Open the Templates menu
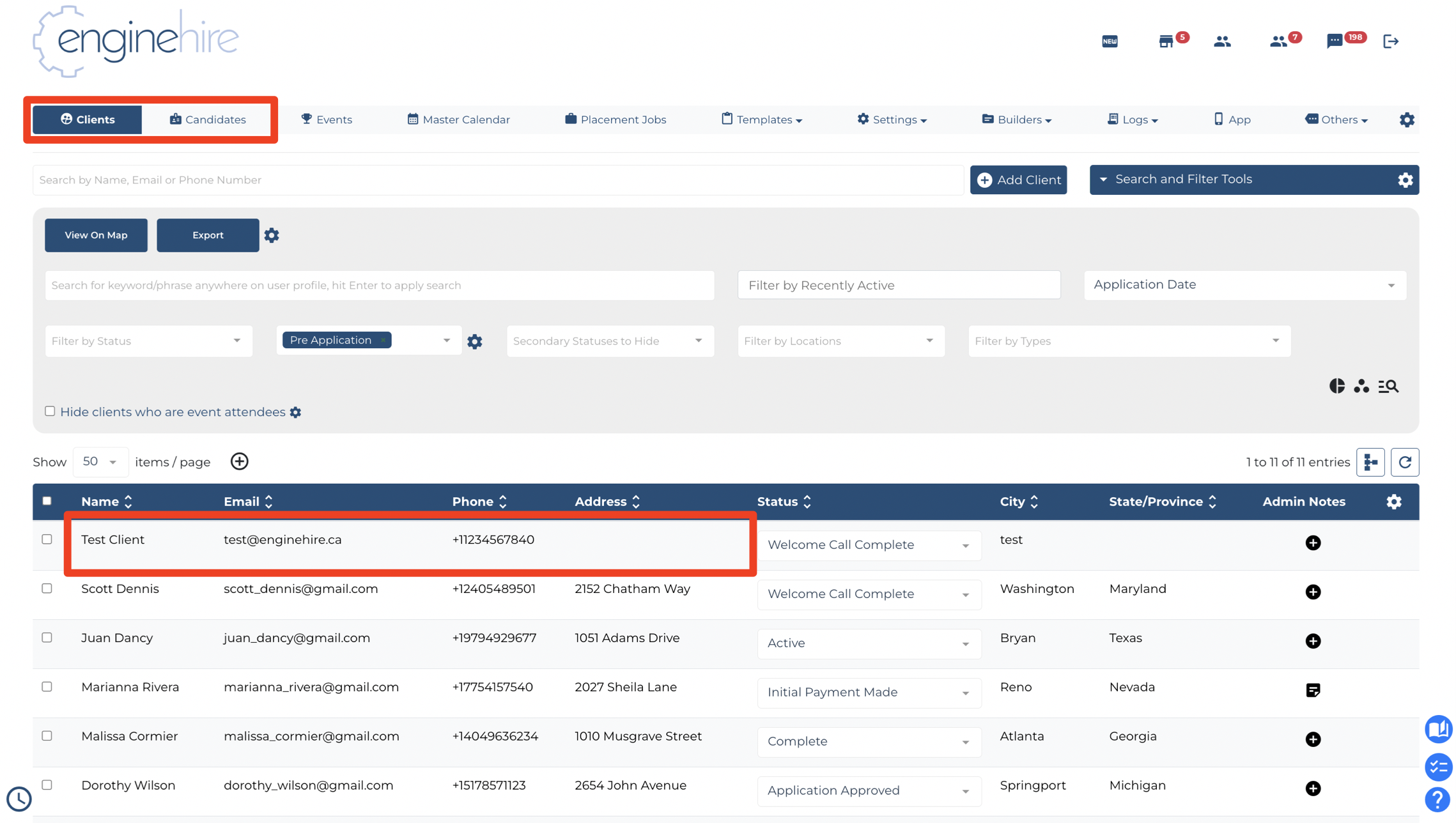 (x=761, y=119)
